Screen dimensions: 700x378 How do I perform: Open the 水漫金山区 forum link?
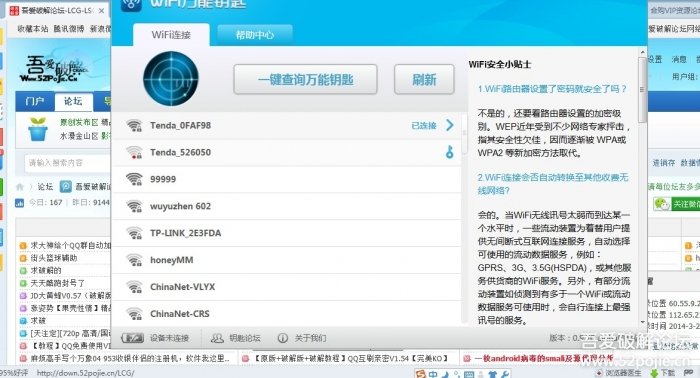[x=79, y=136]
